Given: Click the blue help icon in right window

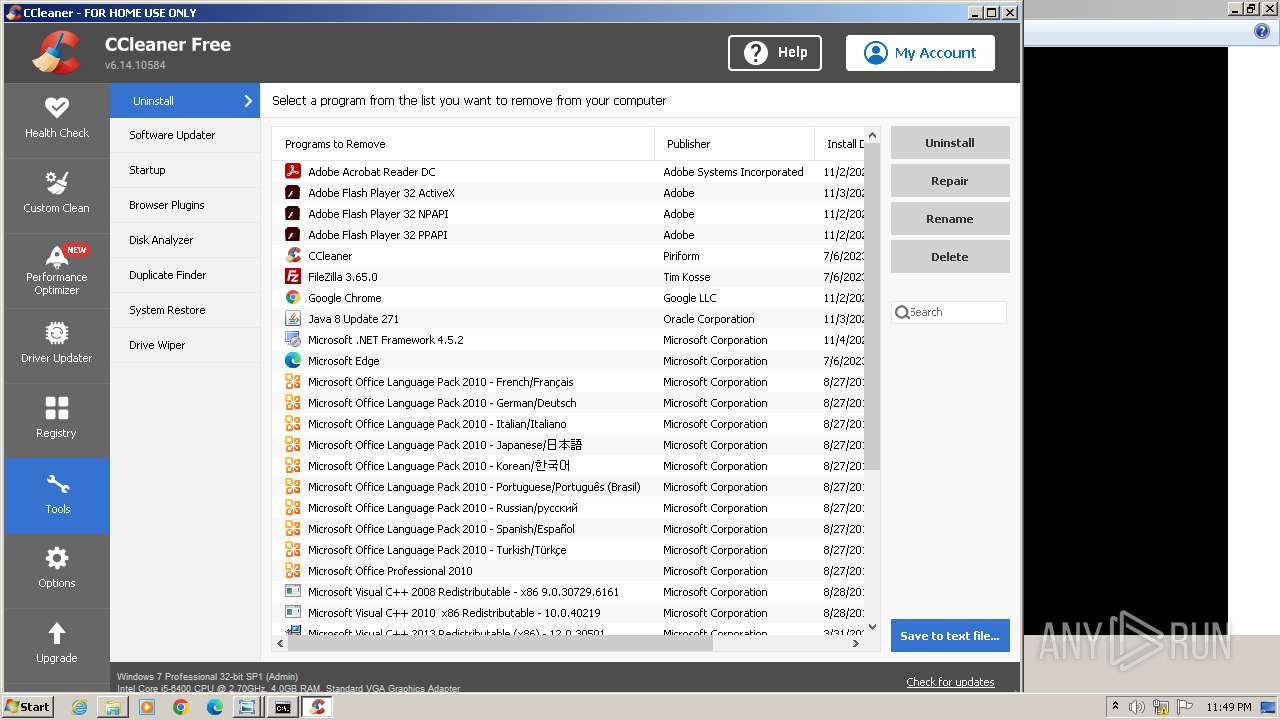Looking at the screenshot, I should point(1262,31).
